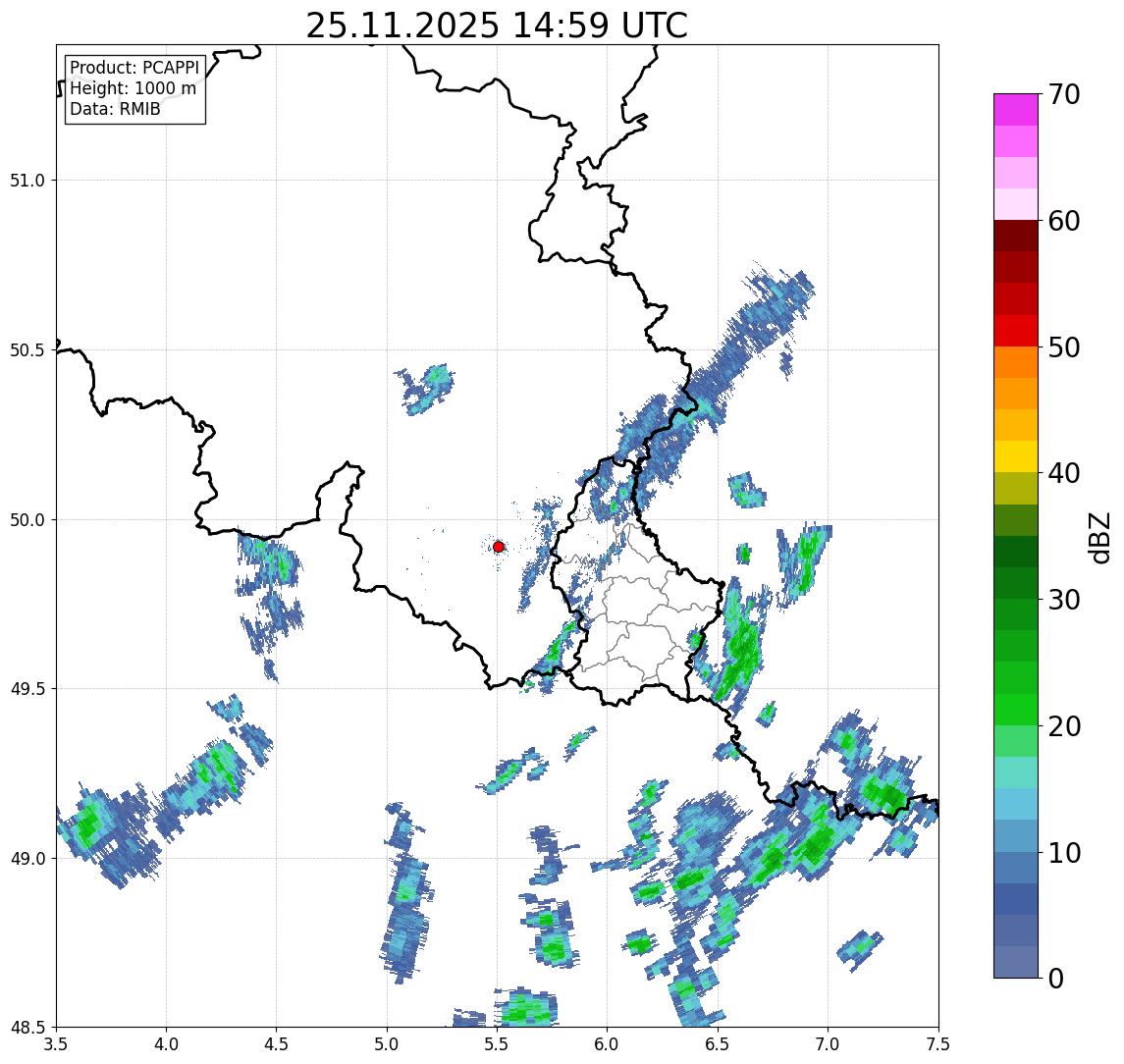The image size is (1124, 1064).
Task: Click the latitude axis label 50.0
Action: (27, 520)
